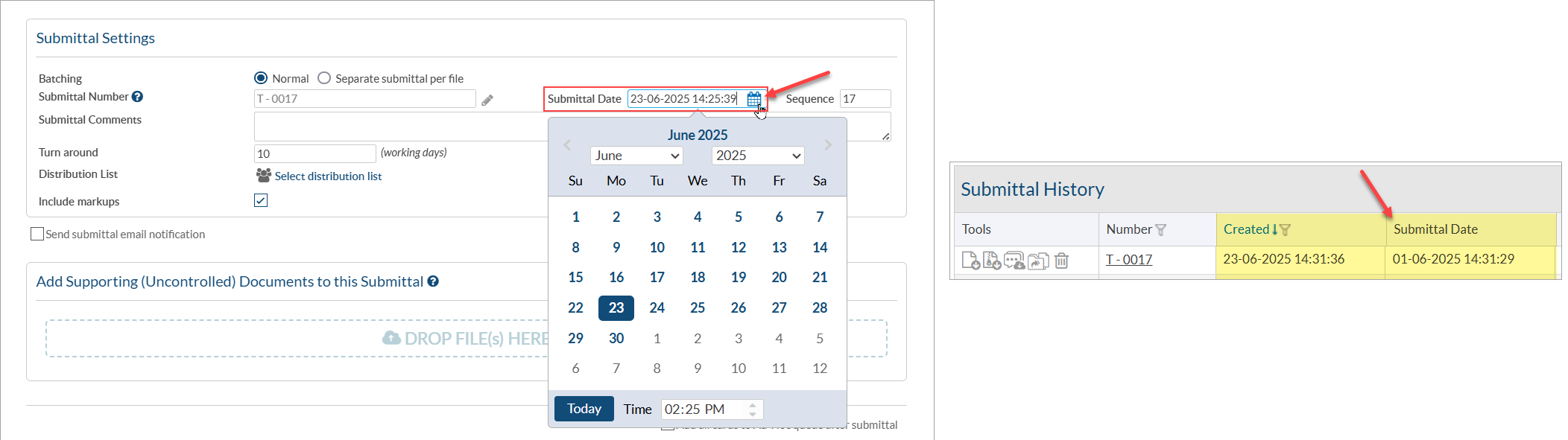Open the 2025 year dropdown

[758, 156]
